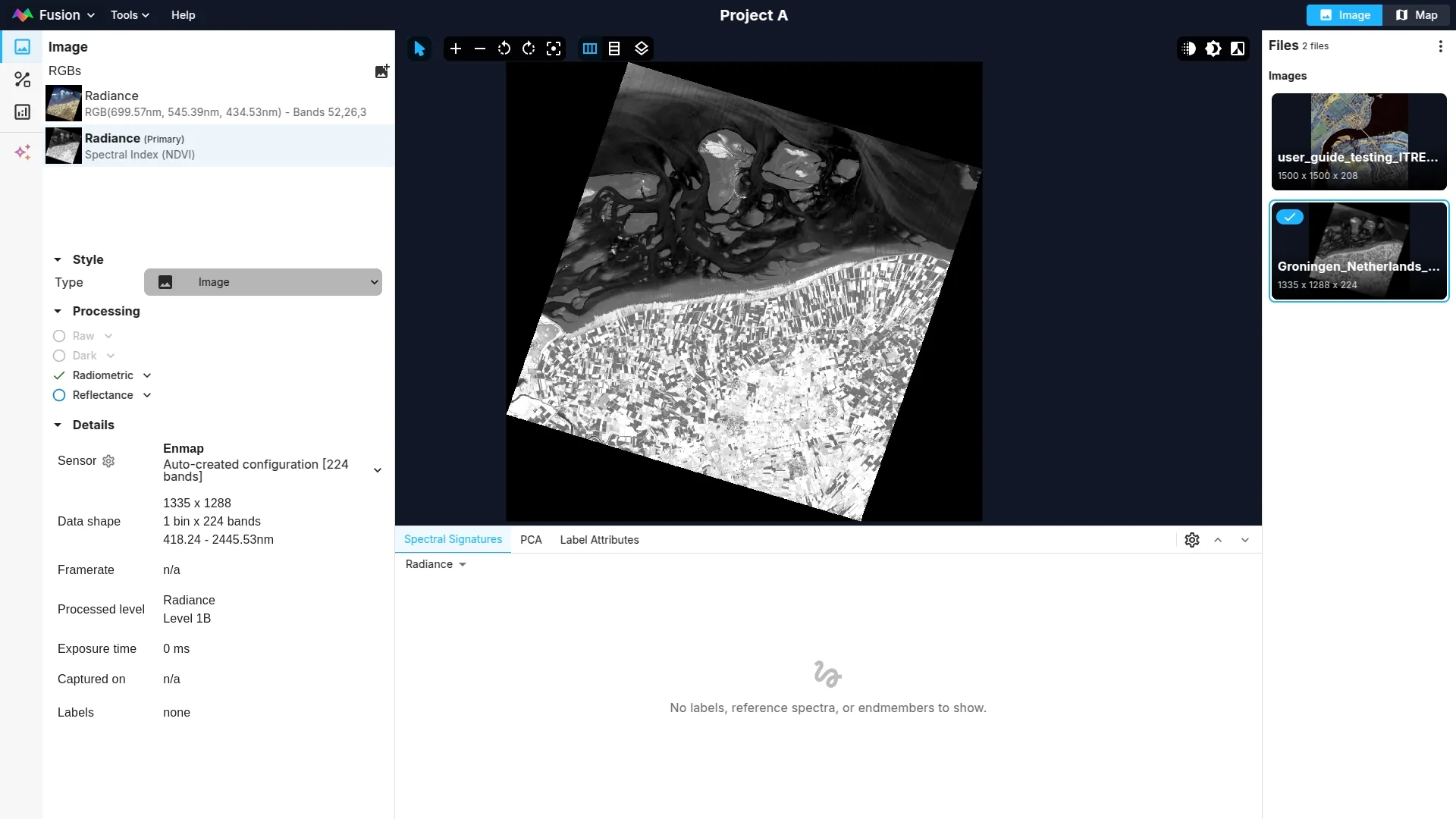
Task: Select the Raw processing radio button
Action: point(59,336)
